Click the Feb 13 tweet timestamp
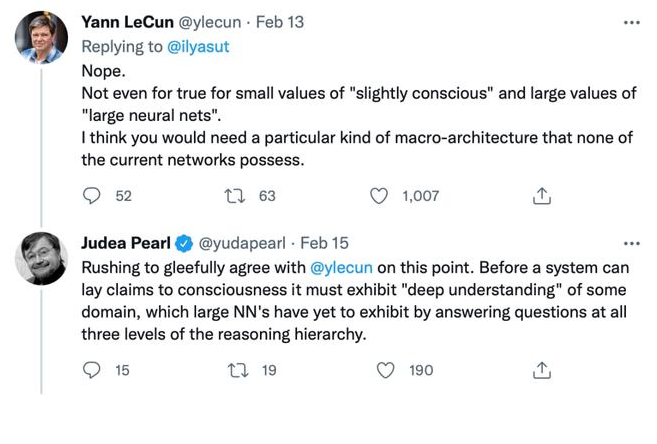 tap(283, 23)
